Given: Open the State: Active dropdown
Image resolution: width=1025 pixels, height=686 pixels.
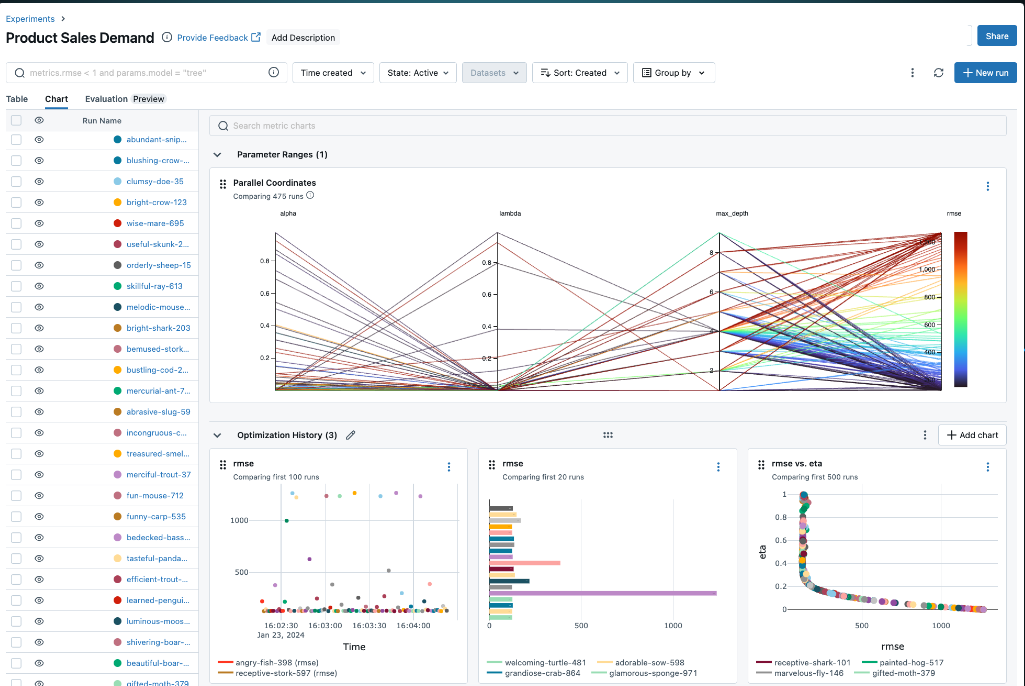Looking at the screenshot, I should [x=418, y=73].
